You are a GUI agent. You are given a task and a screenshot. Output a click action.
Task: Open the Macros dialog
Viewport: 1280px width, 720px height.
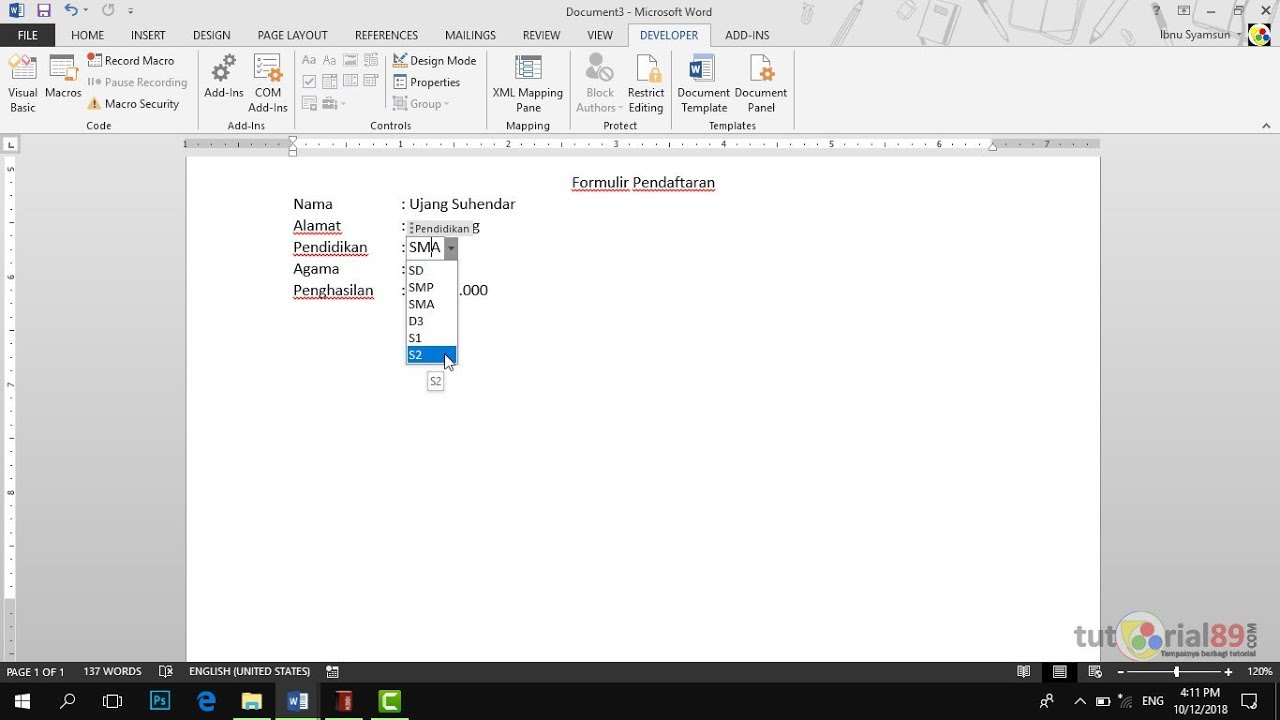pos(63,76)
